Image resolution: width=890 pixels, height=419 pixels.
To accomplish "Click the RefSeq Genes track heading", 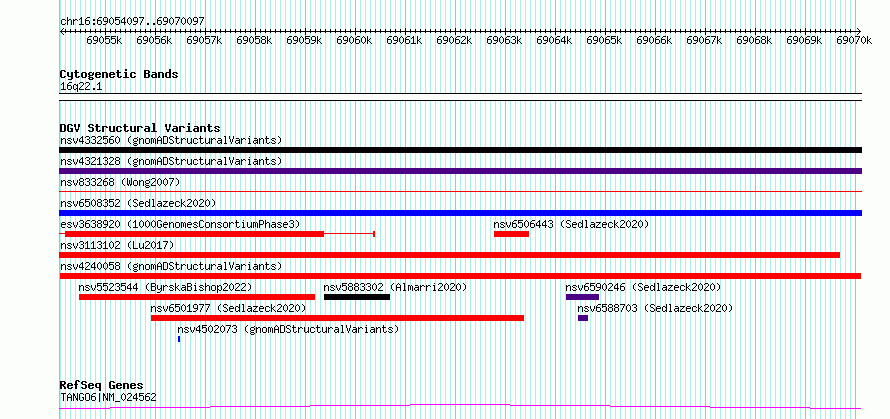I will tap(101, 386).
